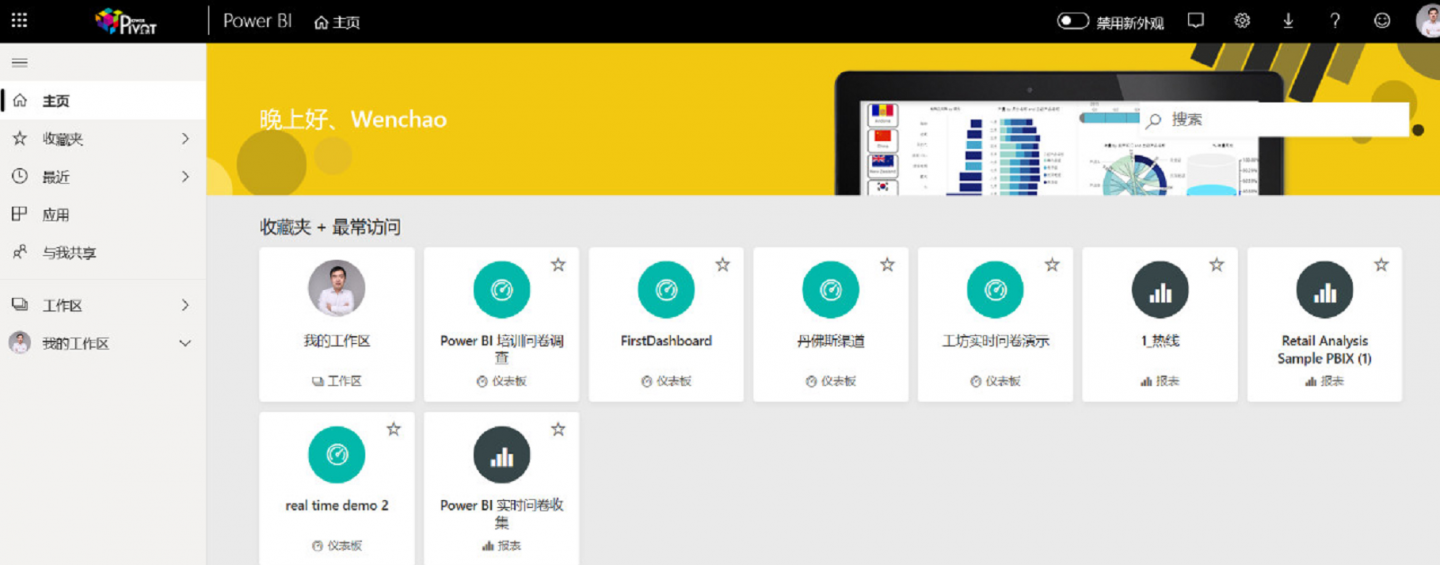Image resolution: width=1440 pixels, height=565 pixels.
Task: Favorite the FirstDashboard card star
Action: click(x=723, y=265)
